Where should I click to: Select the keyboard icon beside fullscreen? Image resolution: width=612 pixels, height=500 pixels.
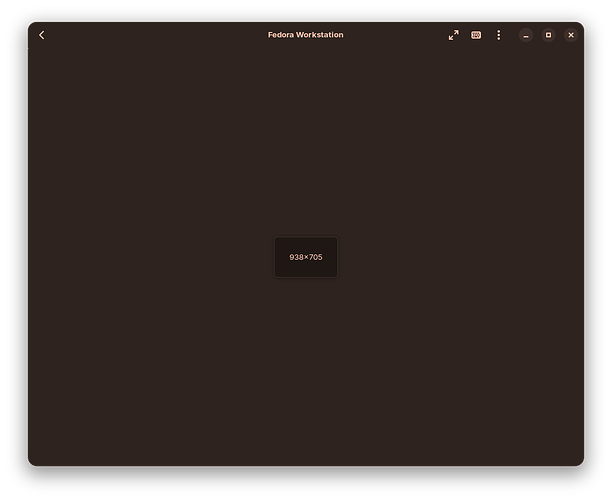click(x=476, y=35)
